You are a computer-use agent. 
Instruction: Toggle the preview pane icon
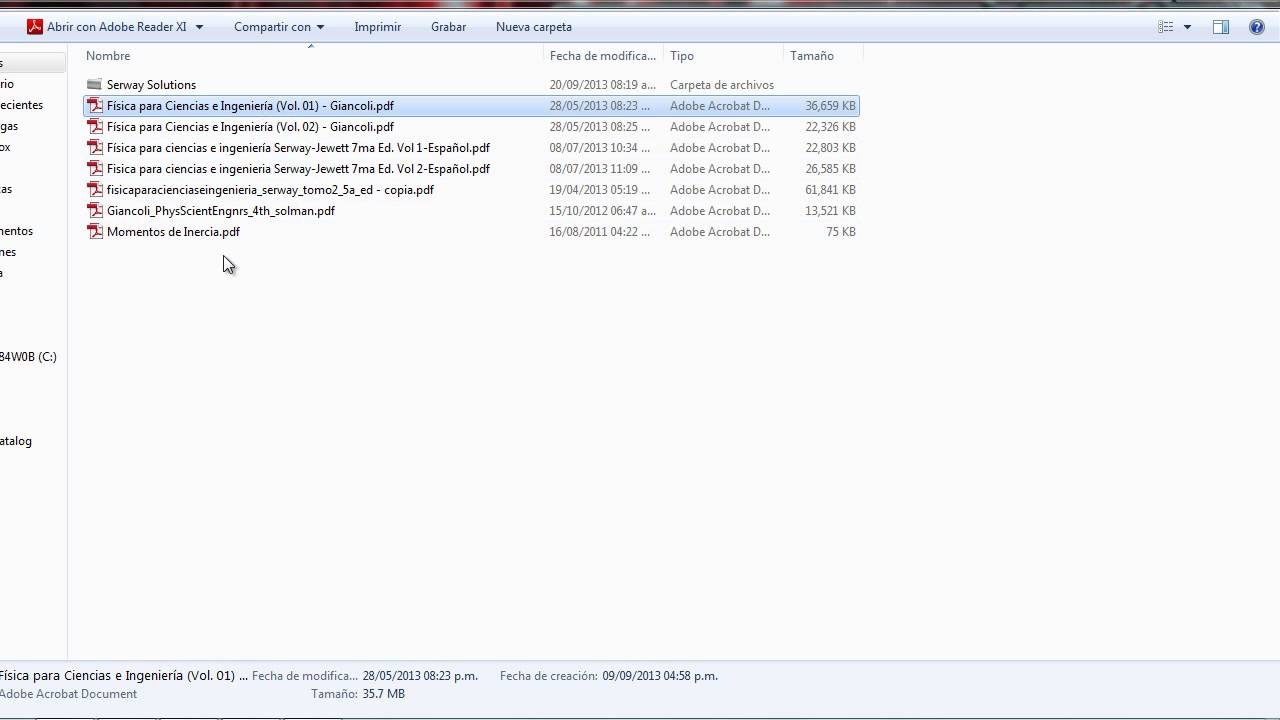point(1221,27)
